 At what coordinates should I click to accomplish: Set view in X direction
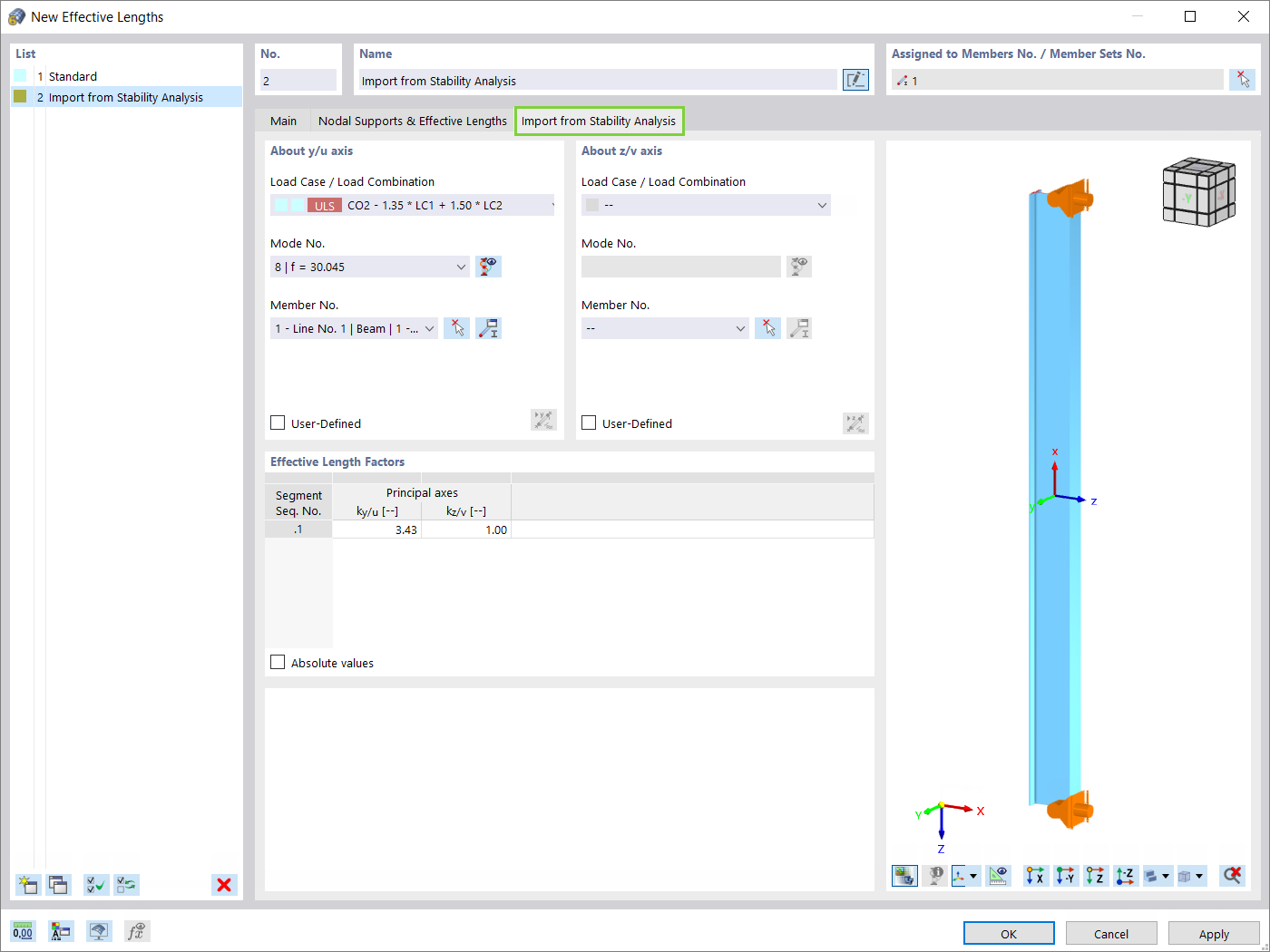1035,875
